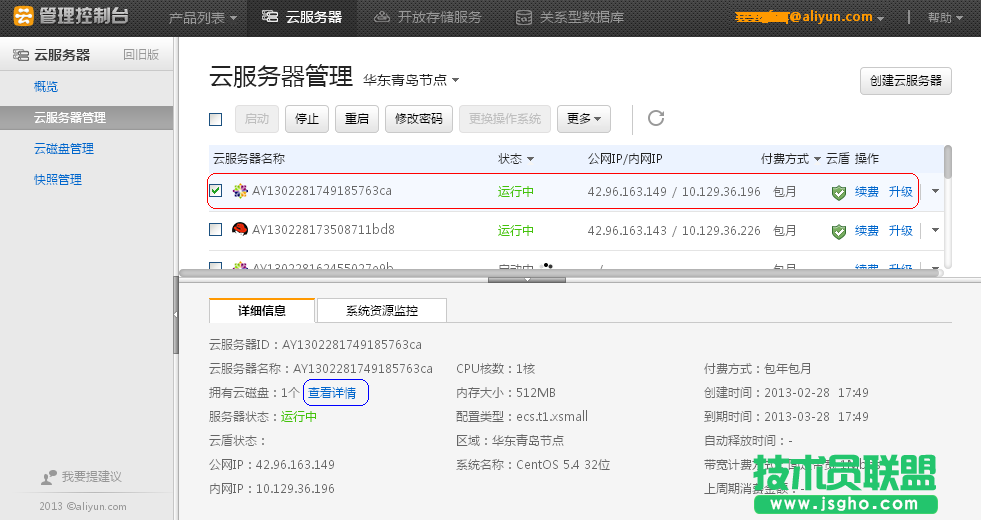The width and height of the screenshot is (981, 520).
Task: Click the 云服务器 icon in the top nav
Action: pyautogui.click(x=270, y=17)
